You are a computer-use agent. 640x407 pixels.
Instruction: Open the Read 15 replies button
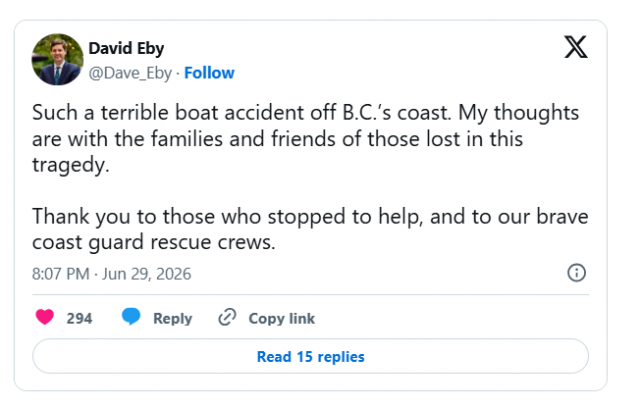click(x=311, y=356)
